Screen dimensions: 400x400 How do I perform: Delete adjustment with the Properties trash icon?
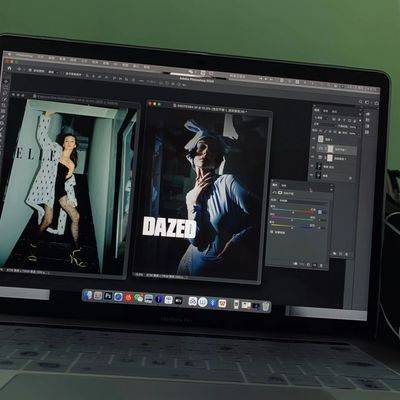pos(321,266)
